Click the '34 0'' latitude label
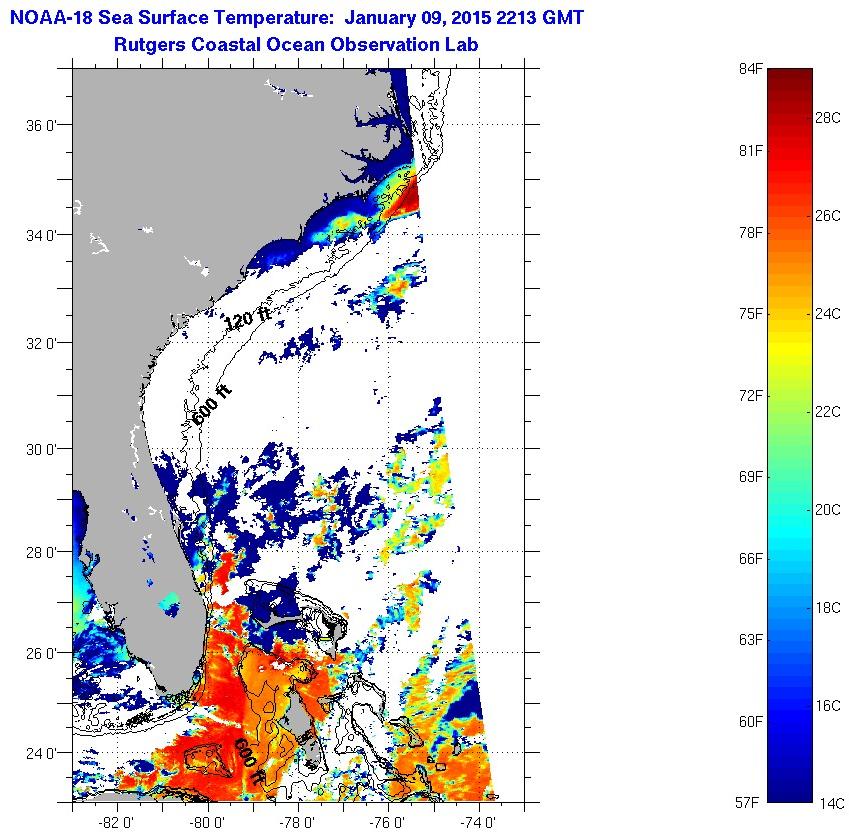The height and width of the screenshot is (832, 849). pos(41,235)
